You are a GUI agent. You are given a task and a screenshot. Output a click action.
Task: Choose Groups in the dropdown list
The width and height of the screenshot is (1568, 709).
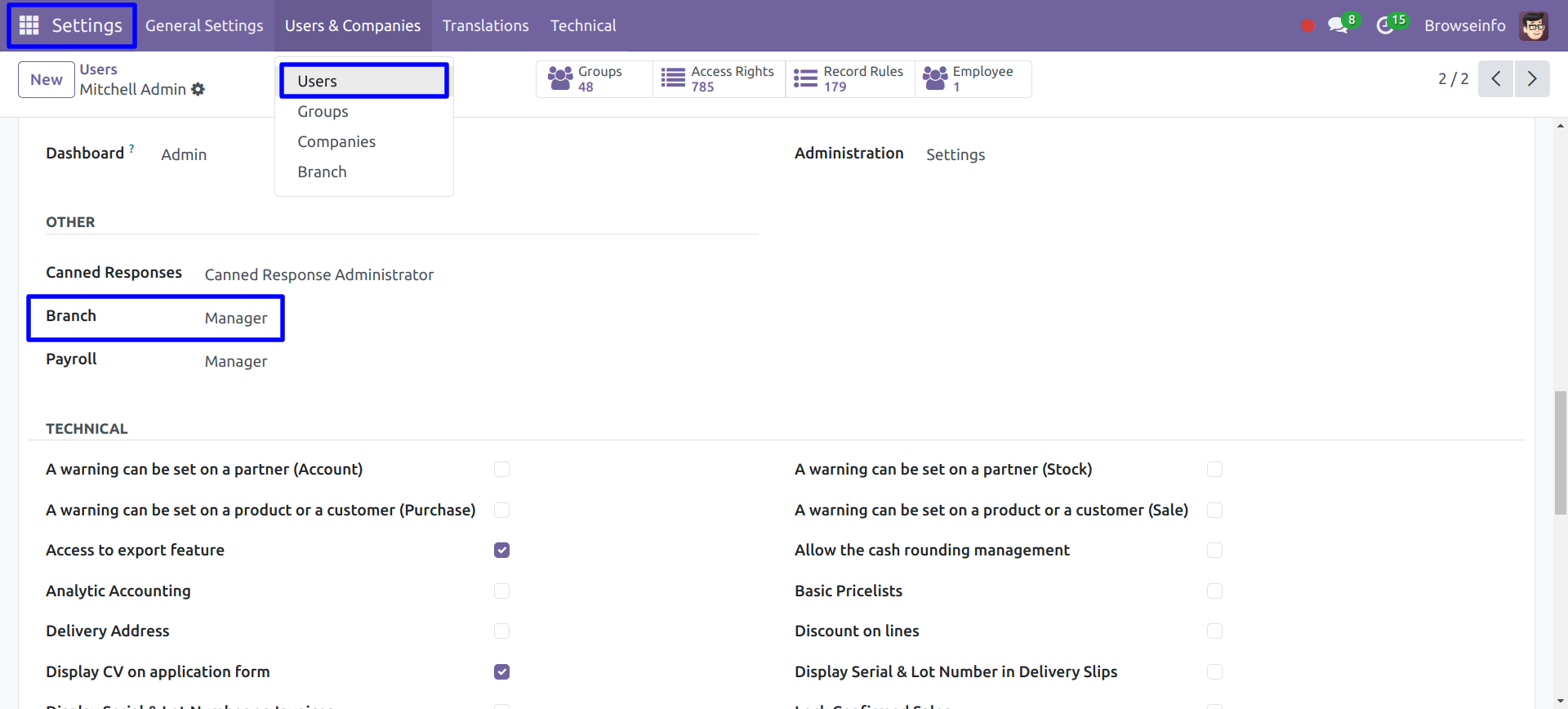[323, 112]
